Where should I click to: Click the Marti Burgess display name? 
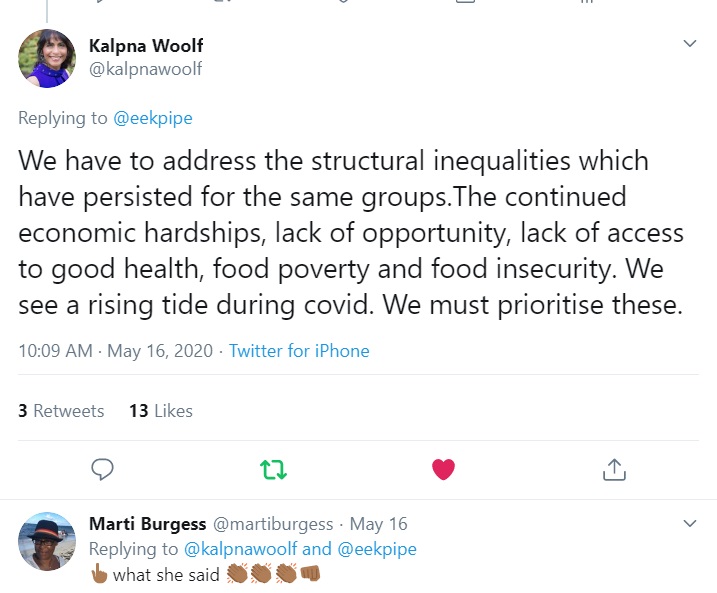147,524
